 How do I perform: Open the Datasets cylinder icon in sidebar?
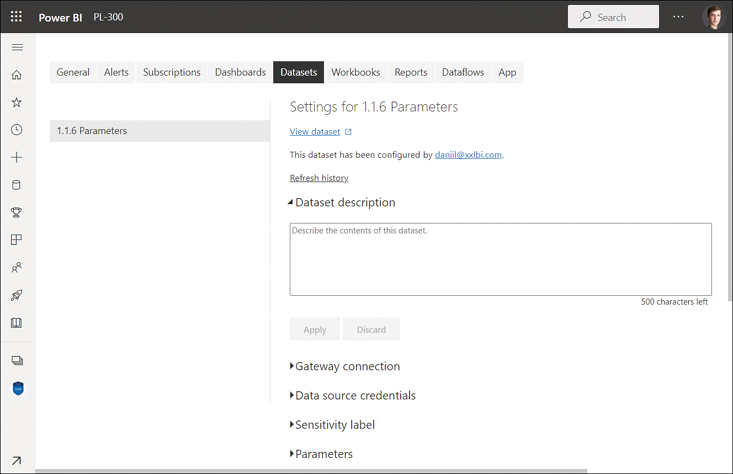[16, 185]
